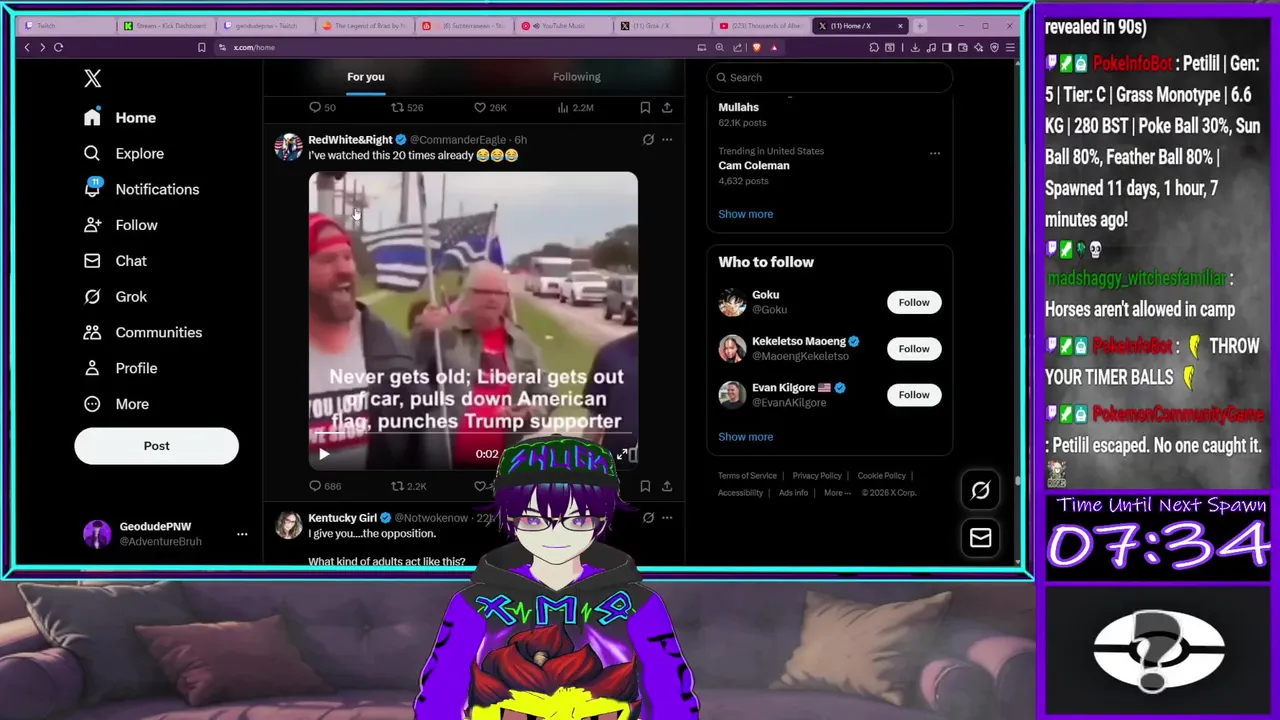1280x720 pixels.
Task: Open Grok from the sidebar
Action: [x=116, y=297]
